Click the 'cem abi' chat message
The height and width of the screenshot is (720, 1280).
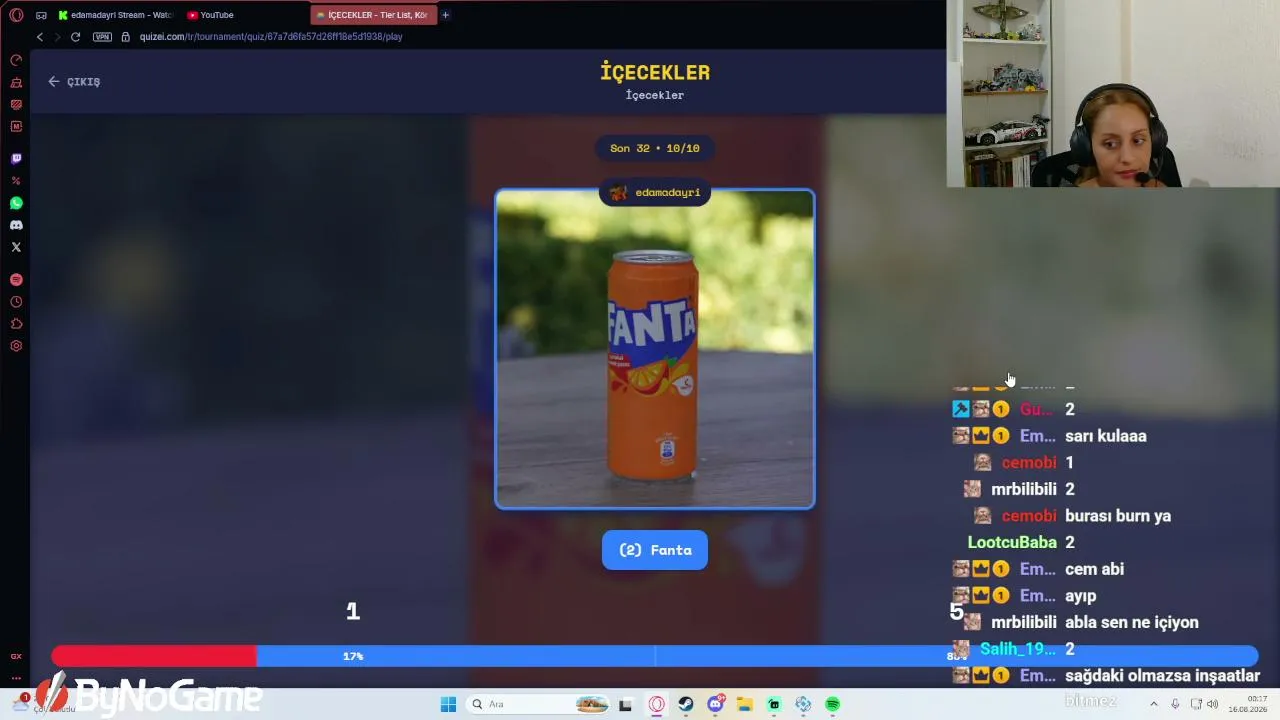pyautogui.click(x=1095, y=569)
